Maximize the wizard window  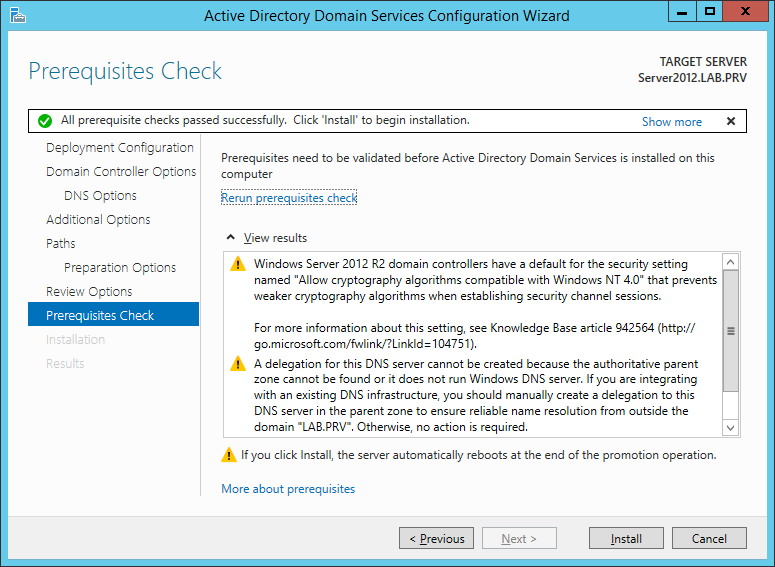coord(710,12)
